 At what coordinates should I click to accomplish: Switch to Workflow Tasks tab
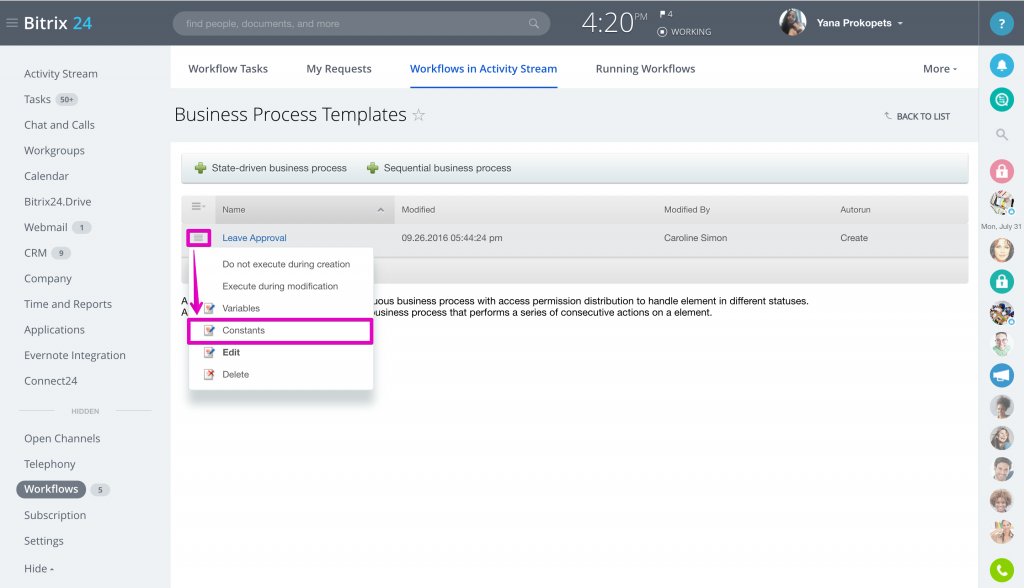228,69
